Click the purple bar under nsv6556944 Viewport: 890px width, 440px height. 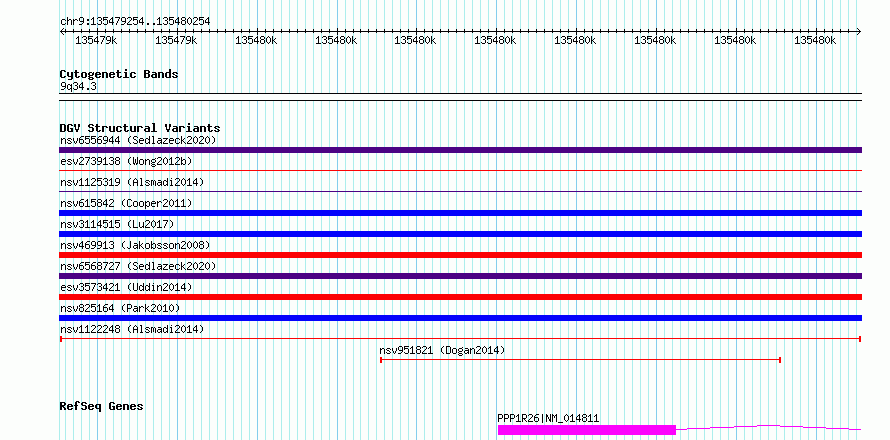click(460, 150)
